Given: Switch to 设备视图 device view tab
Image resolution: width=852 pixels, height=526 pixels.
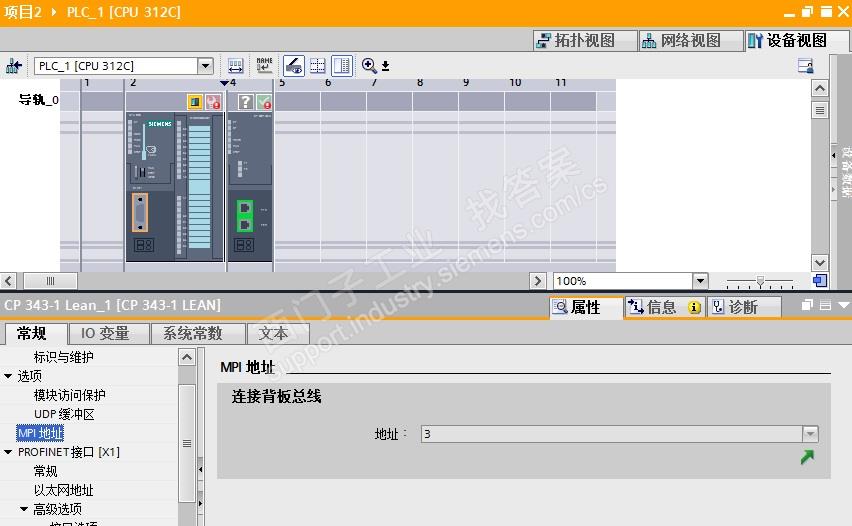Looking at the screenshot, I should [x=797, y=40].
